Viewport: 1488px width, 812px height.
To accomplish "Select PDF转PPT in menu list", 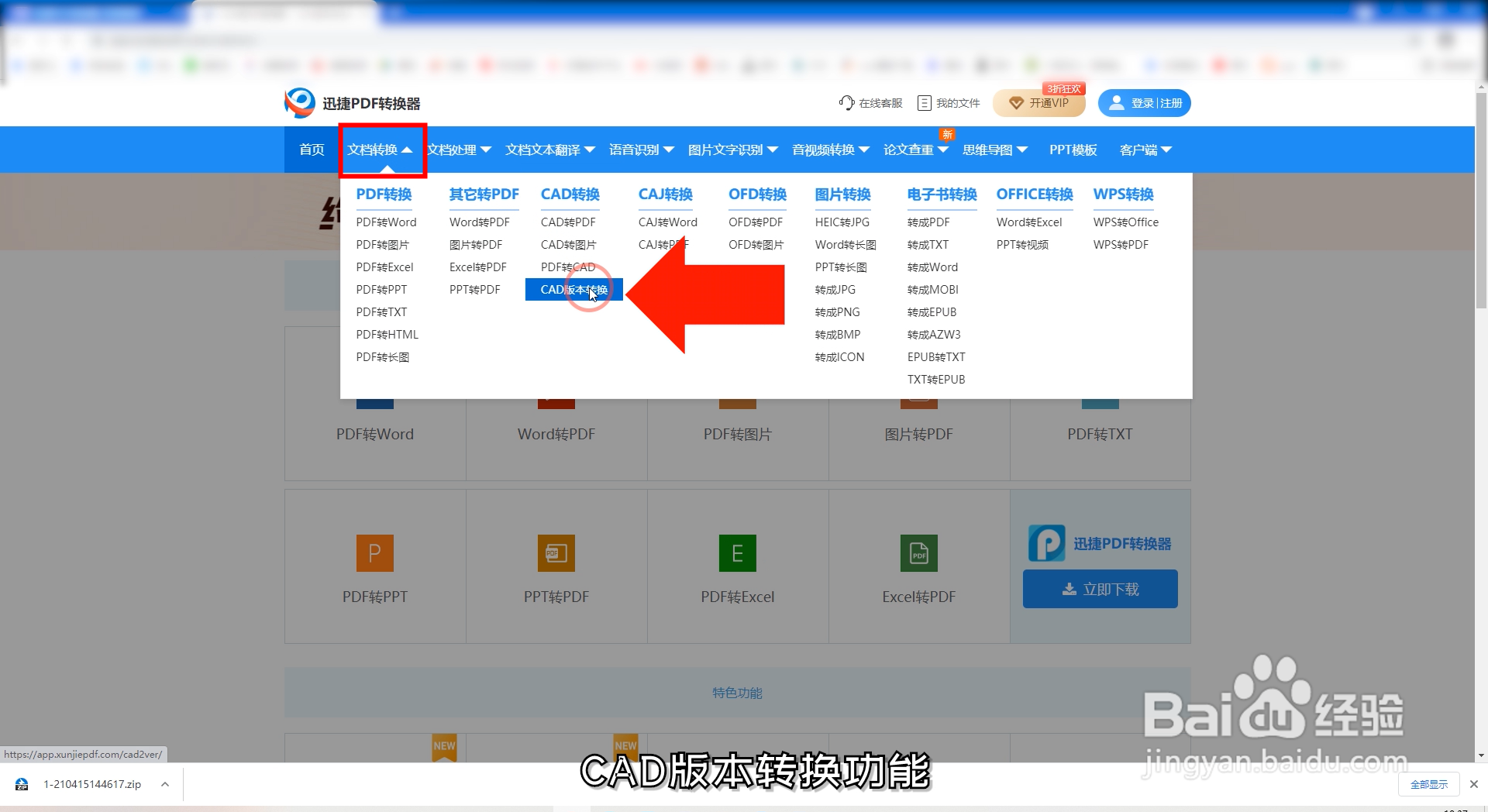I will [x=381, y=290].
